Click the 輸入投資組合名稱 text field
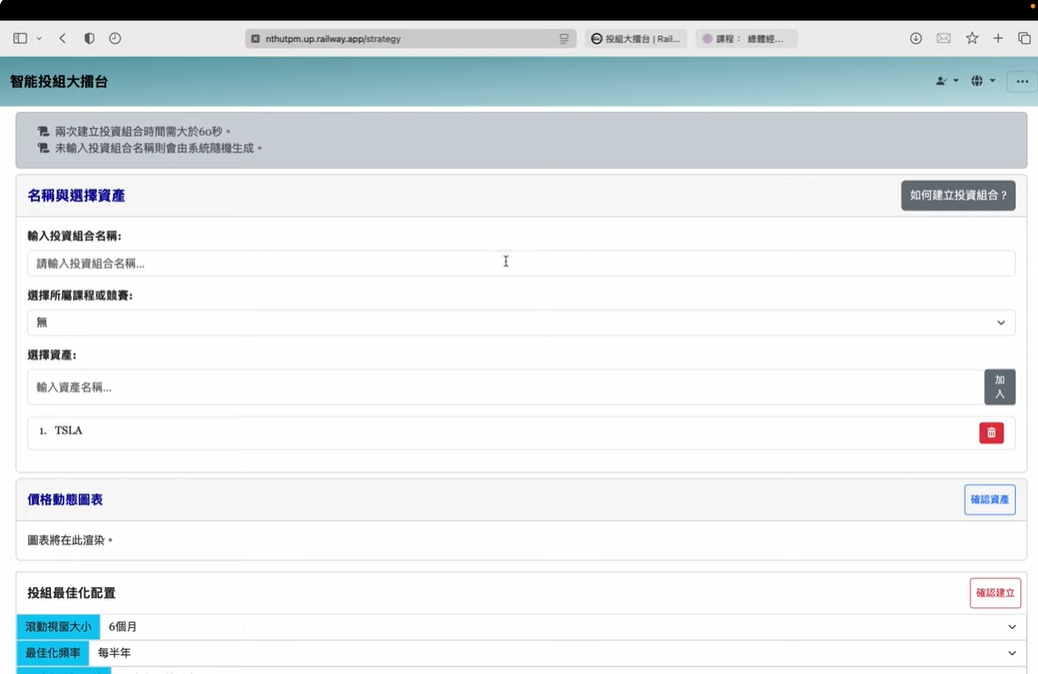 [521, 263]
